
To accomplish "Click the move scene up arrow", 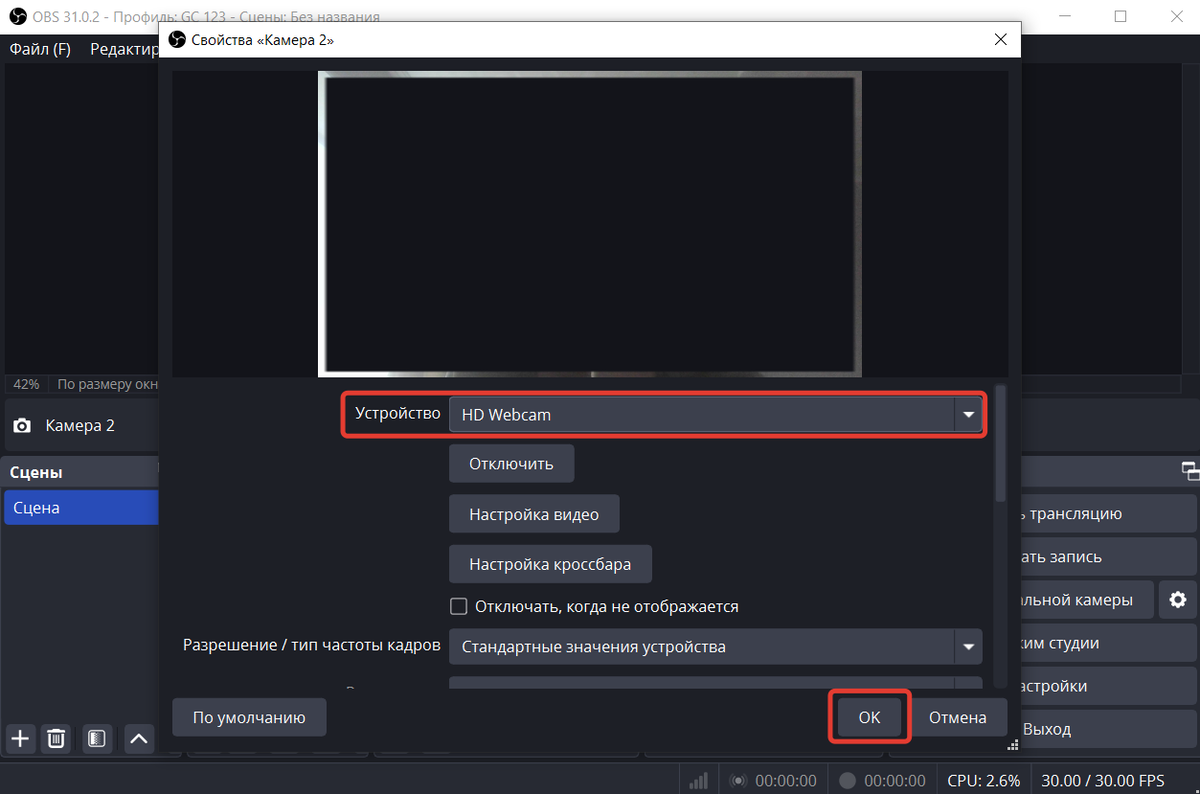I will click(x=138, y=739).
